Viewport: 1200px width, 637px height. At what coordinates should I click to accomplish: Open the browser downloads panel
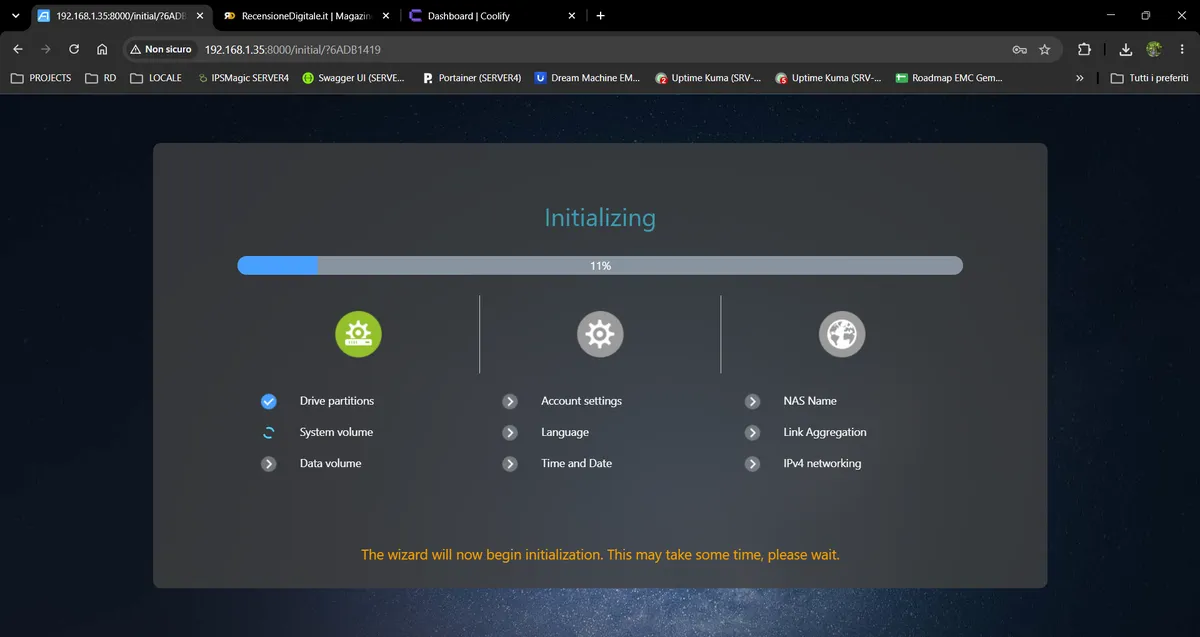1126,49
